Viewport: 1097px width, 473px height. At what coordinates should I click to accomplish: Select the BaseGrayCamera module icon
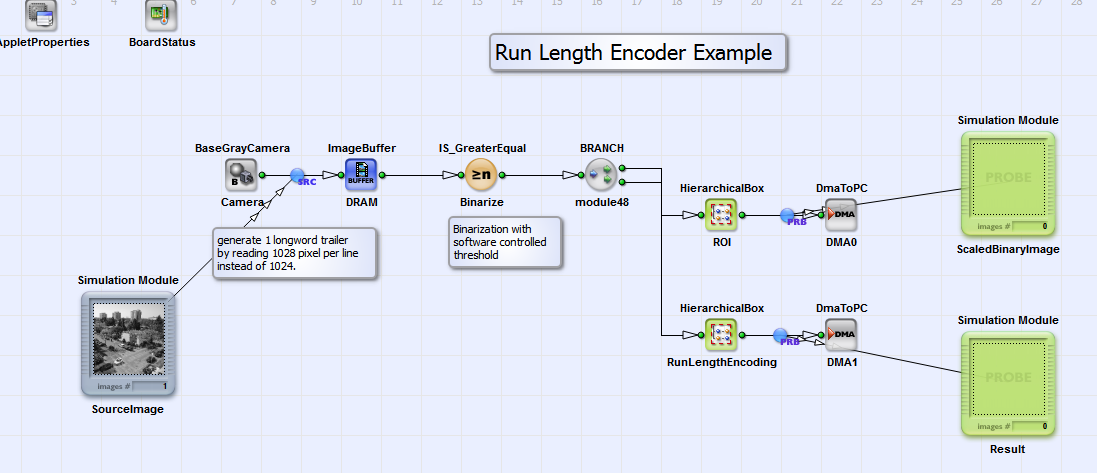(241, 175)
